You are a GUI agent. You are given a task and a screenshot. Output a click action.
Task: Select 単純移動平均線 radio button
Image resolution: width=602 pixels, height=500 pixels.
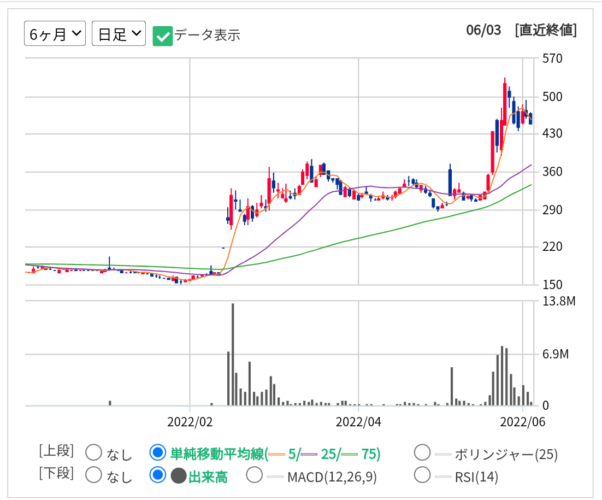[x=157, y=453]
